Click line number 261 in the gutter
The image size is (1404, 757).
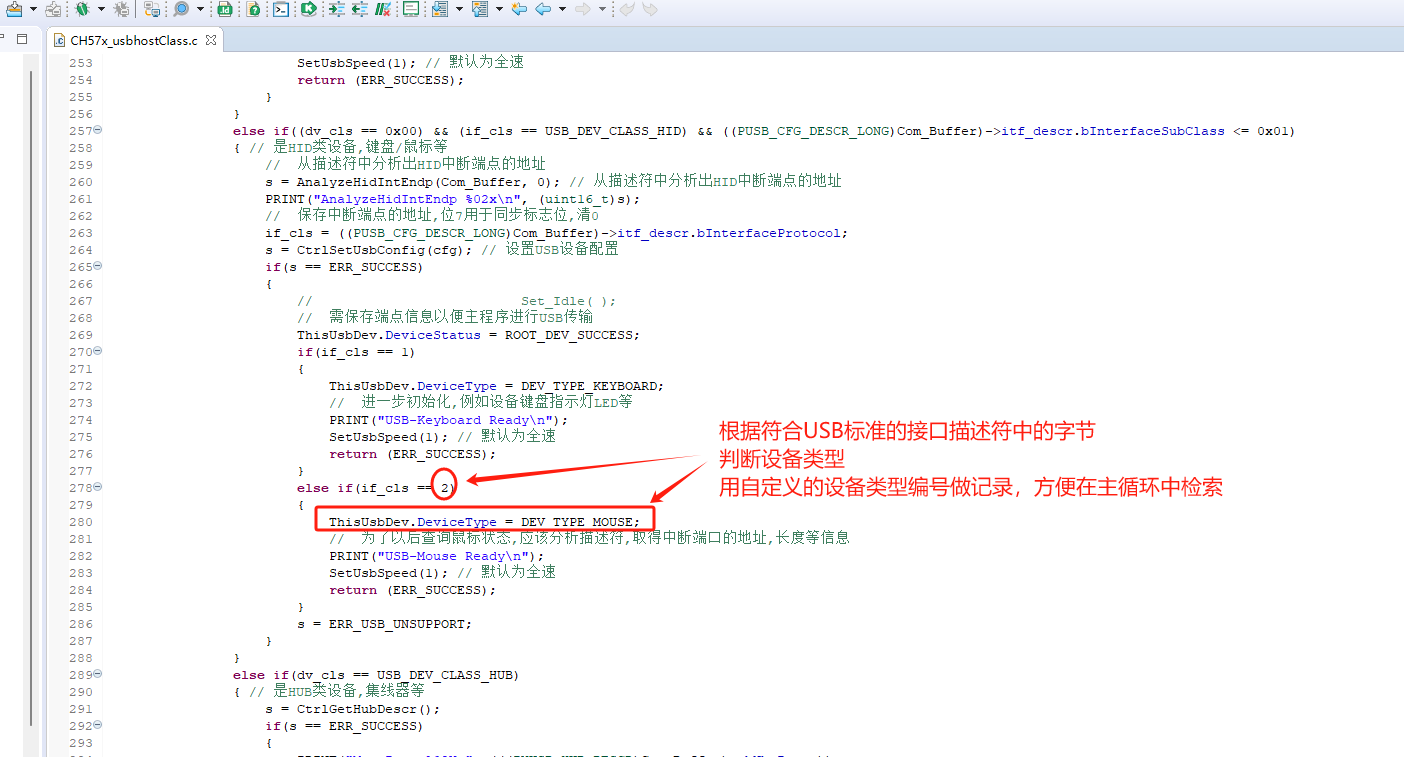tap(81, 198)
